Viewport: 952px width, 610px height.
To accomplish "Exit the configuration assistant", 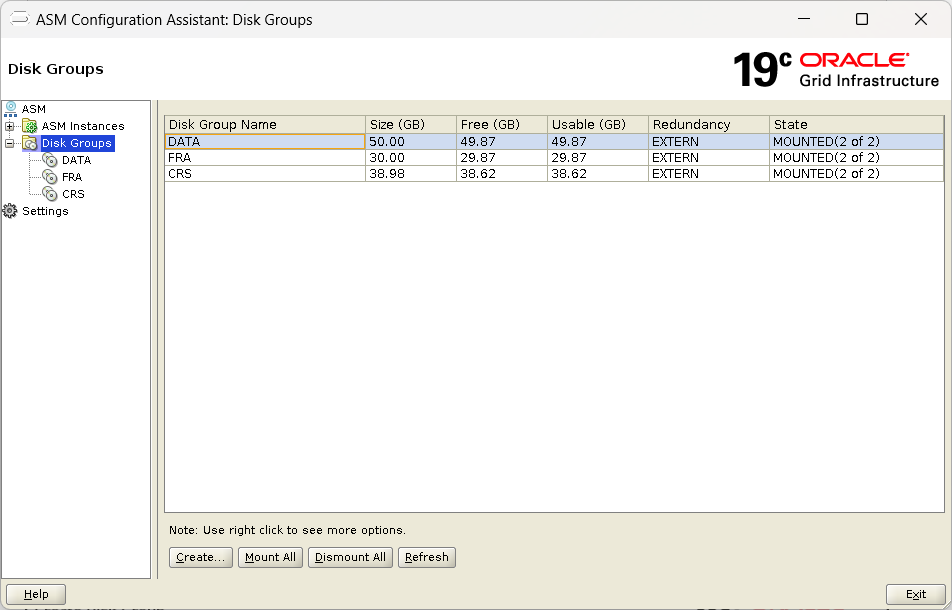I will point(916,594).
